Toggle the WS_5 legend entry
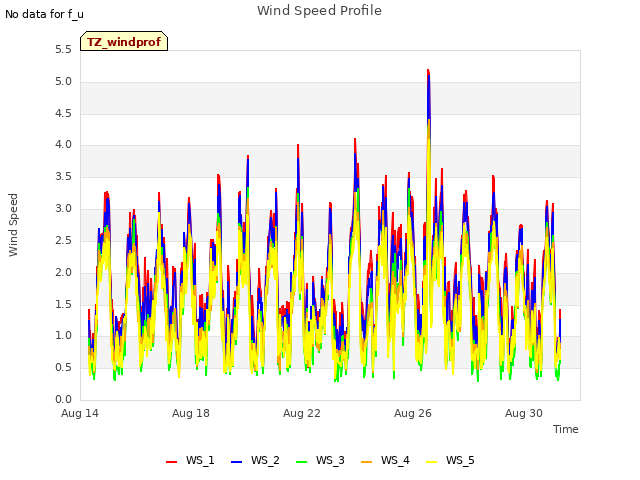 (450, 460)
